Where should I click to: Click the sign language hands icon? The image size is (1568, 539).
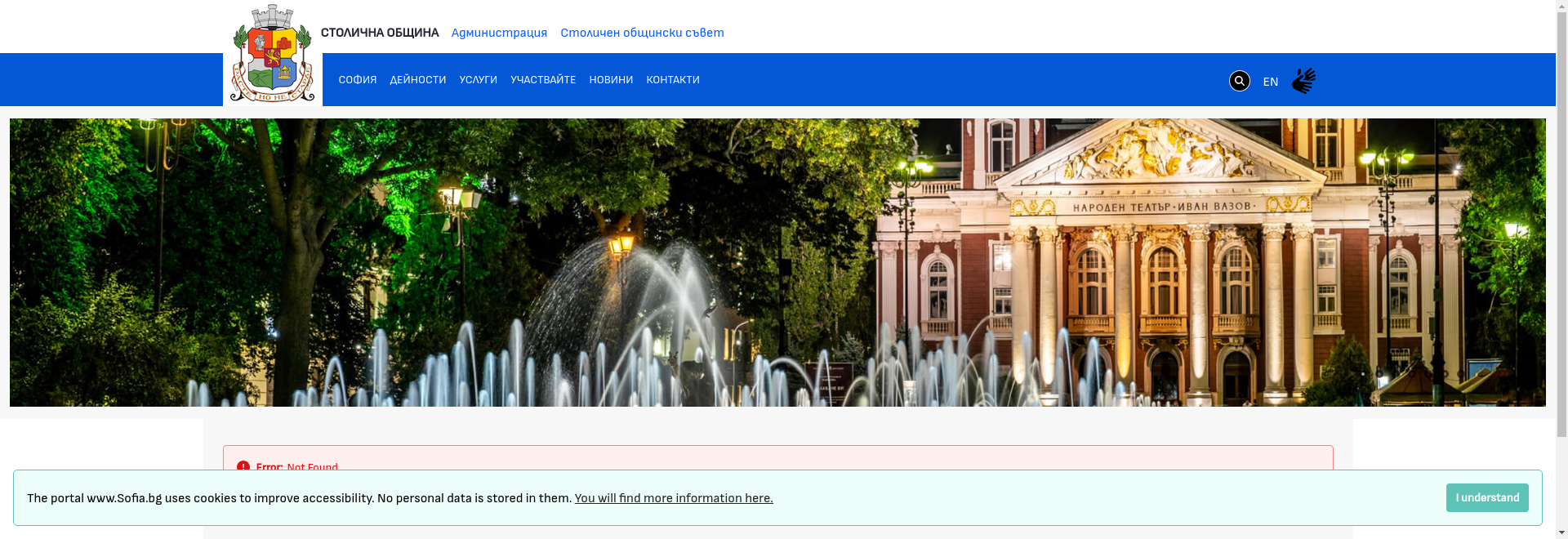pos(1303,81)
